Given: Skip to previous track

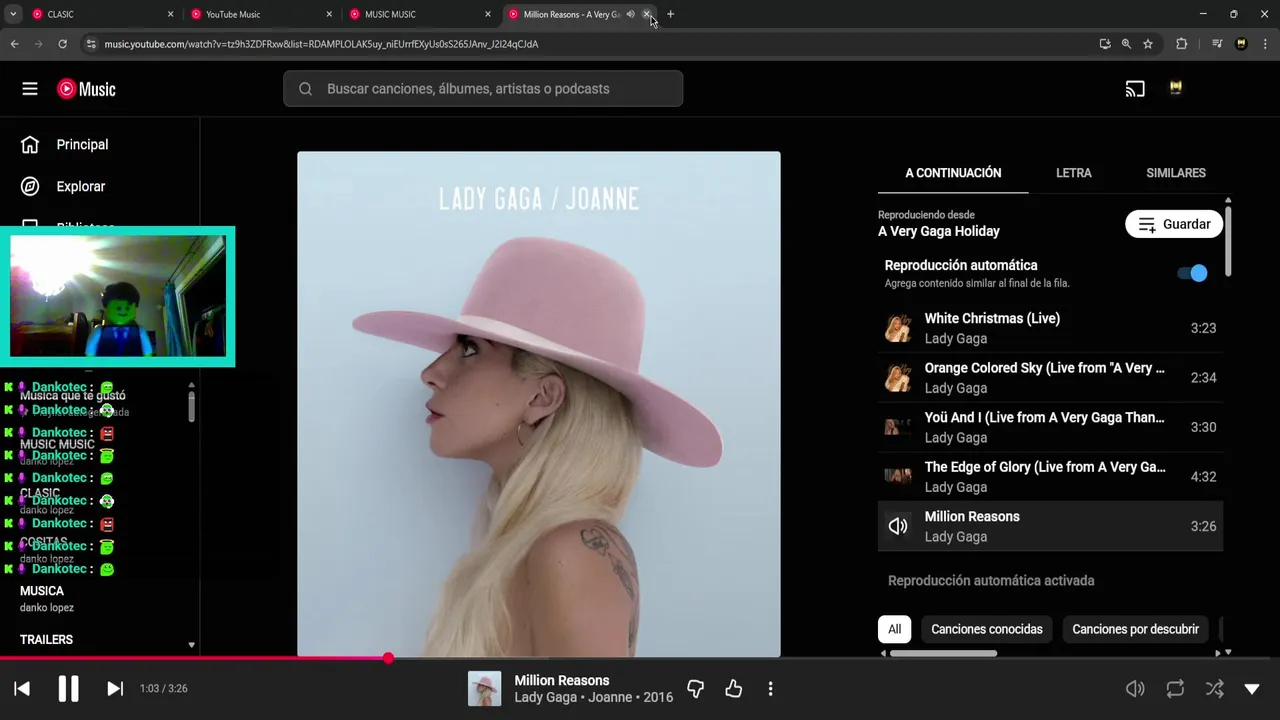Looking at the screenshot, I should [x=22, y=688].
